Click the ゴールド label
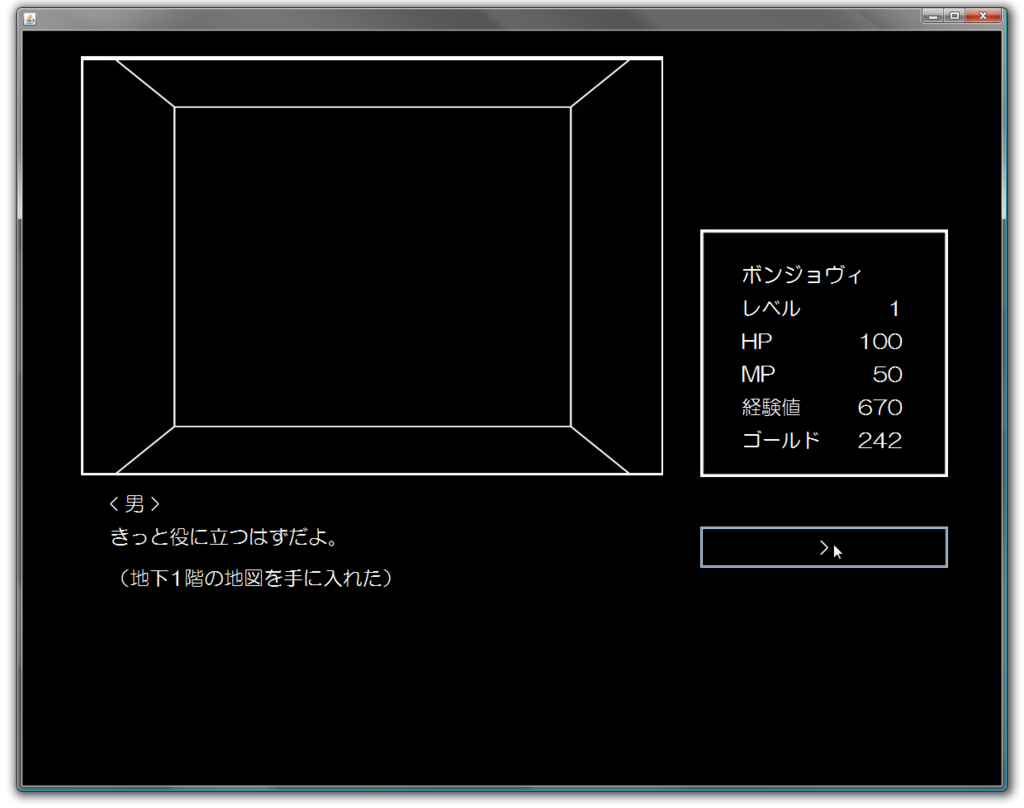1024x808 pixels. [780, 440]
